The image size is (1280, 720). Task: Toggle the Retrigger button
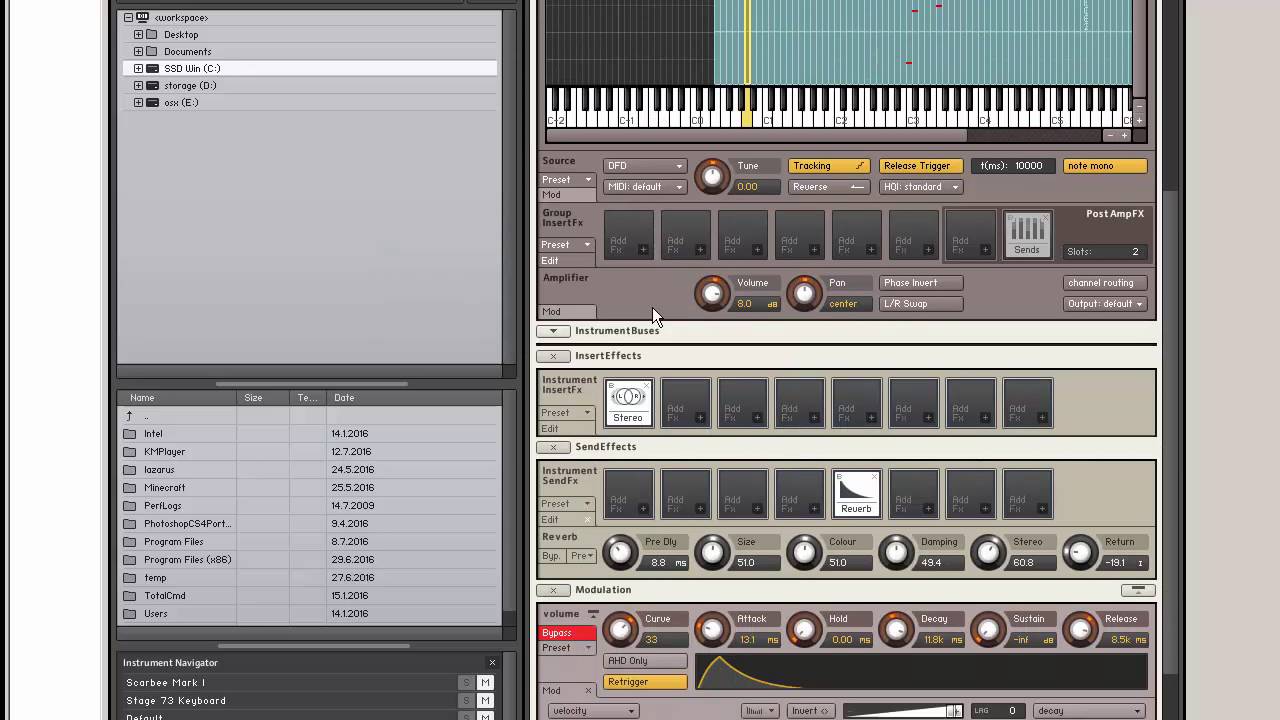645,682
